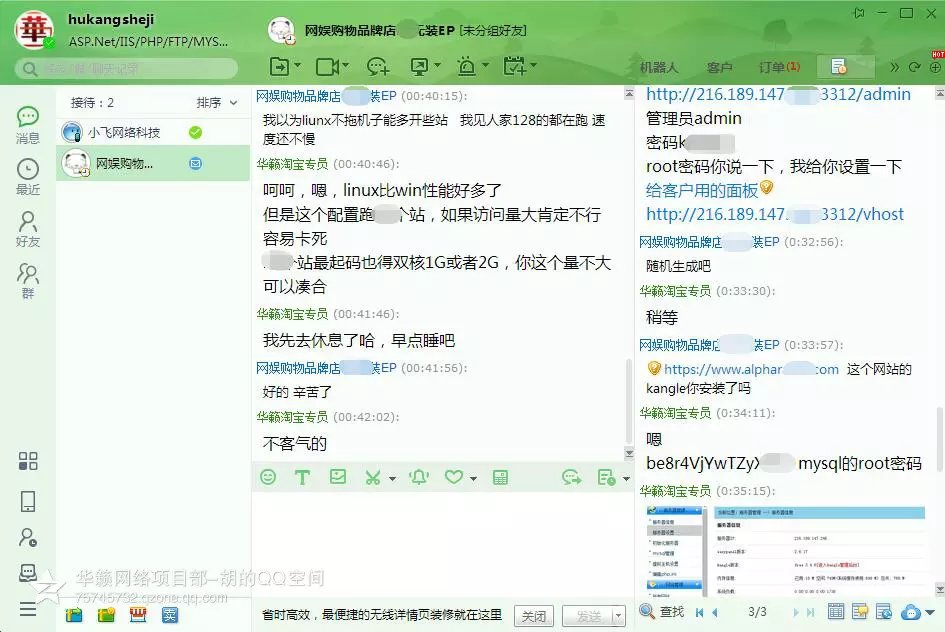Switch to the 订单(1) tab
The image size is (945, 632).
(779, 67)
